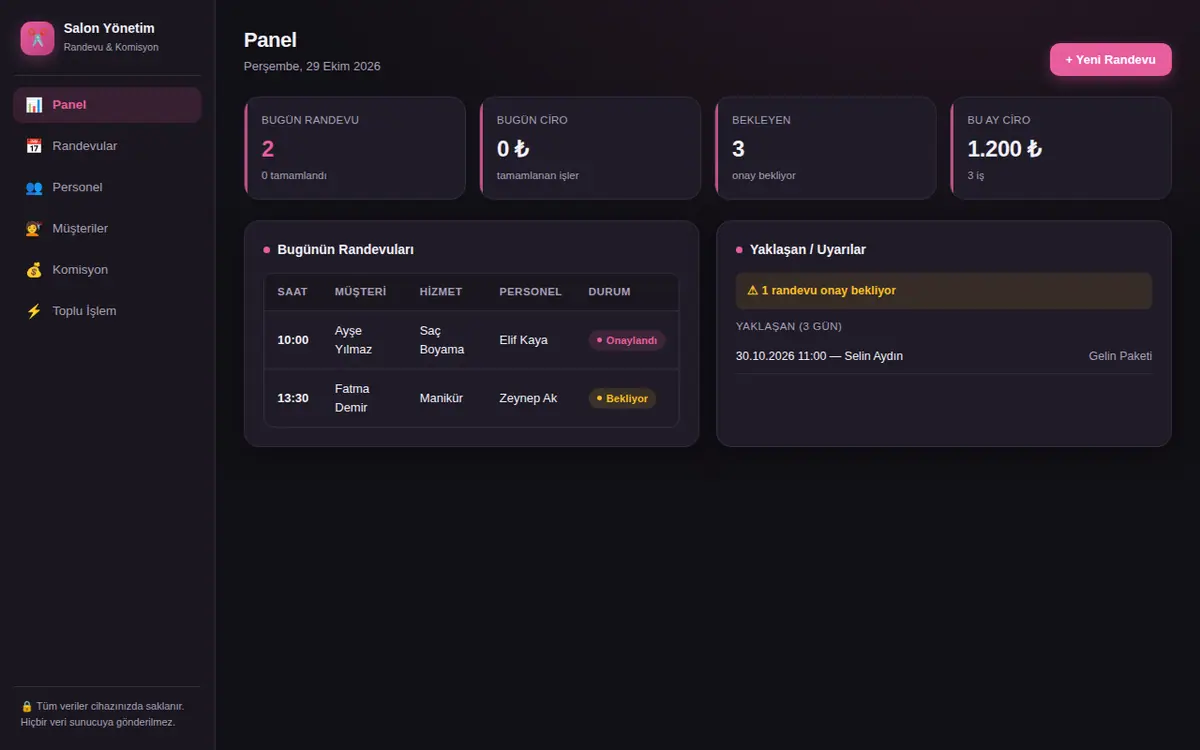Go to Randevular in the sidebar
The height and width of the screenshot is (750, 1200).
[107, 146]
